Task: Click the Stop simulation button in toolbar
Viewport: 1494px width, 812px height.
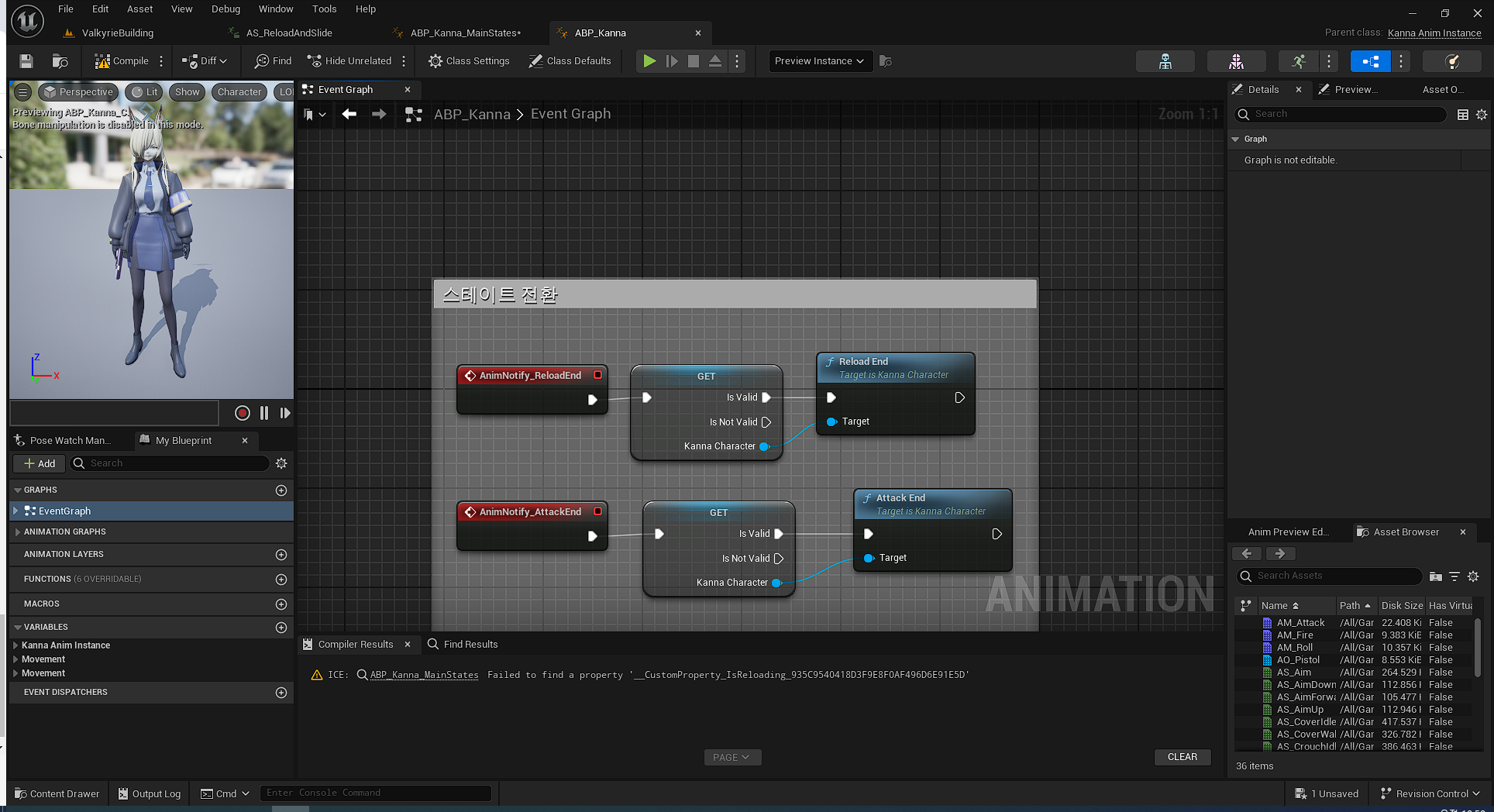Action: point(694,61)
